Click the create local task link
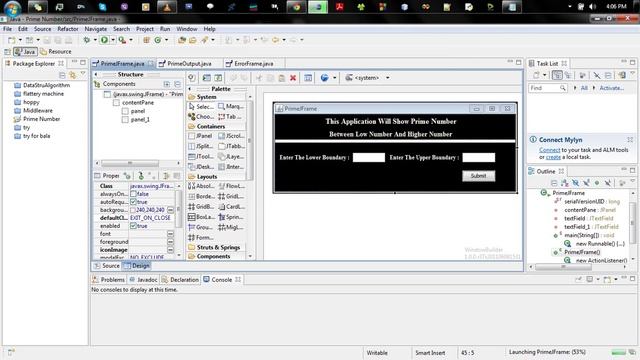 coord(553,157)
